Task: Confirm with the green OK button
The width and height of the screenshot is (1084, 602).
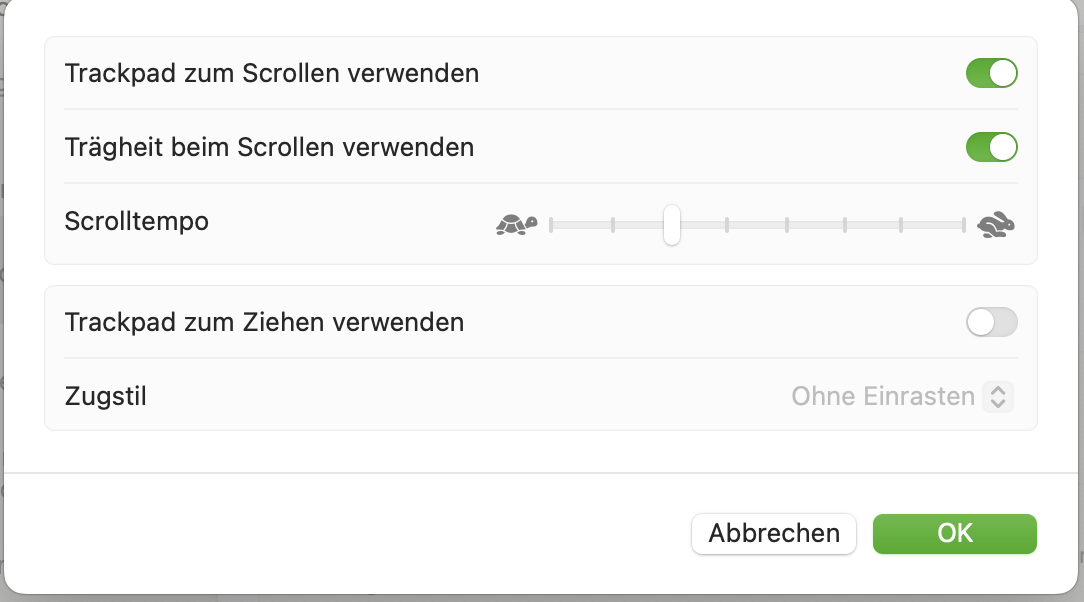Action: click(955, 534)
